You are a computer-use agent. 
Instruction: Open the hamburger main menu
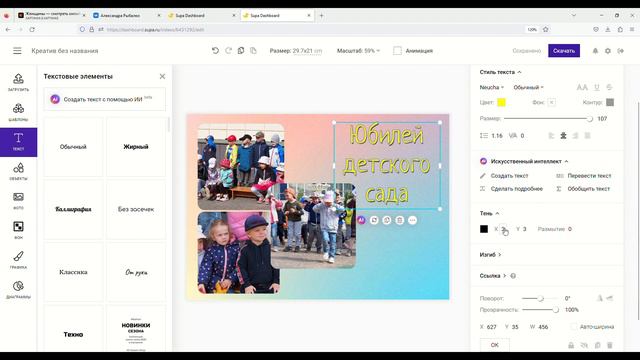(x=17, y=51)
